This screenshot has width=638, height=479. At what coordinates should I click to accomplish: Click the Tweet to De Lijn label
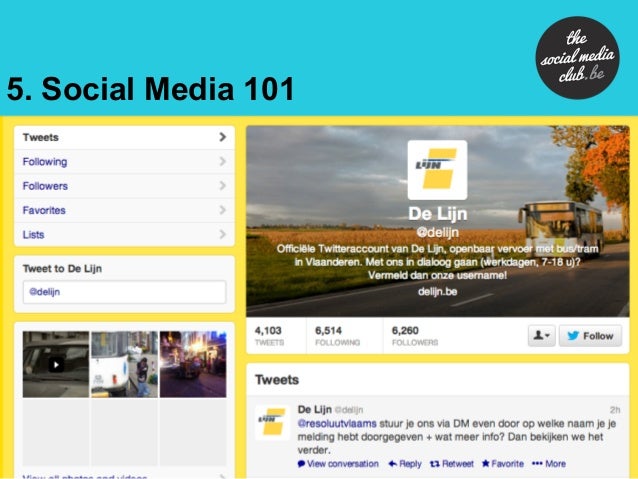[x=62, y=269]
